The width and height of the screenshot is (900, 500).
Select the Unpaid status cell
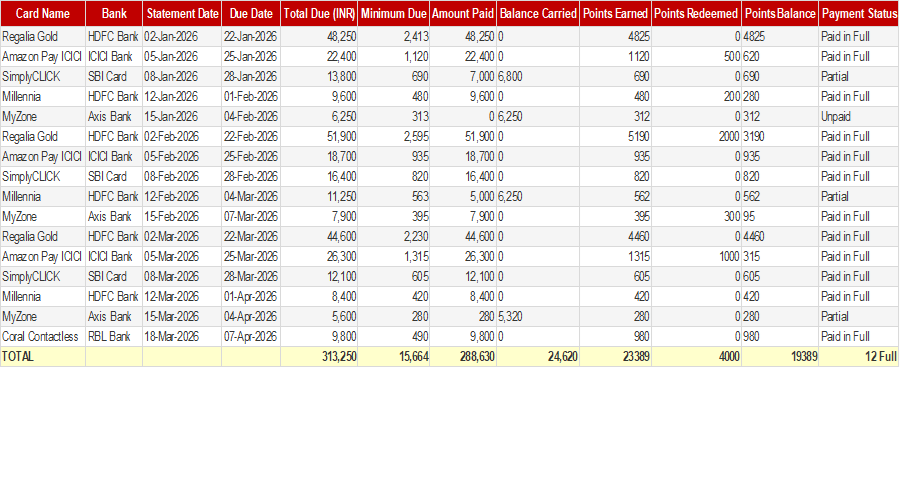click(x=859, y=117)
